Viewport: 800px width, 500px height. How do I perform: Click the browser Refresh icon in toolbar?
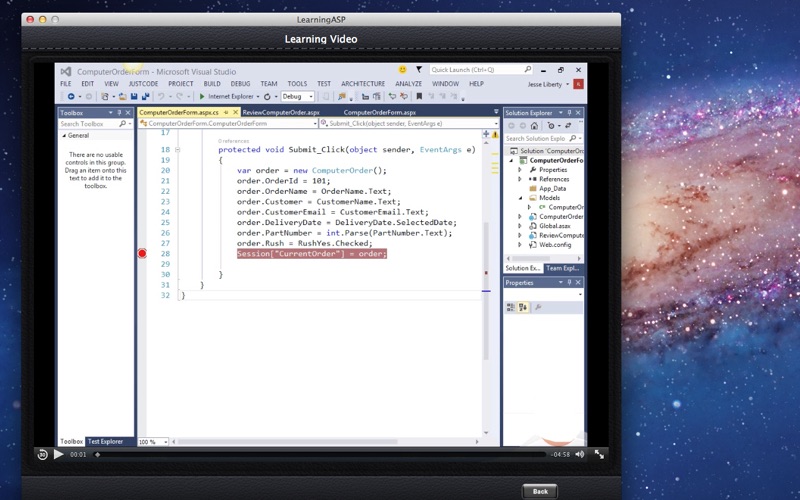(267, 96)
